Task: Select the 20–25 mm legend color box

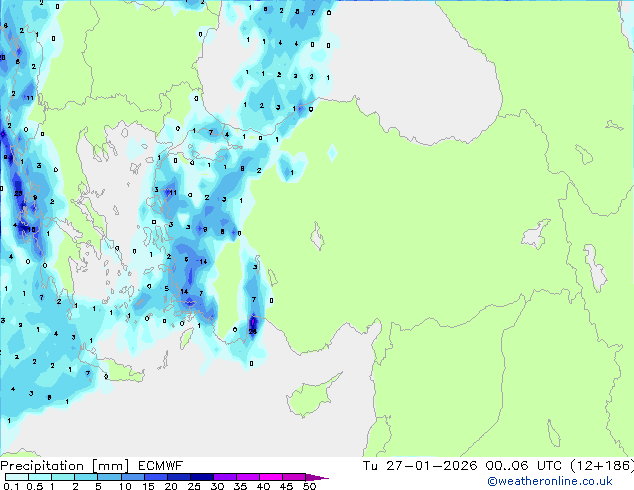Action: (178, 477)
